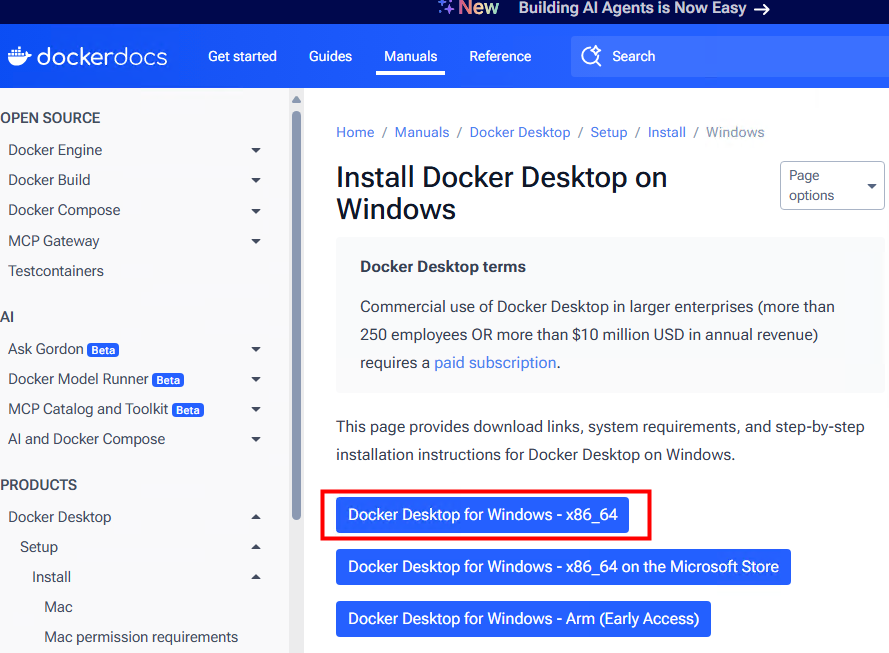Download Docker Desktop for Windows Arm
The width and height of the screenshot is (889, 653).
[x=523, y=618]
